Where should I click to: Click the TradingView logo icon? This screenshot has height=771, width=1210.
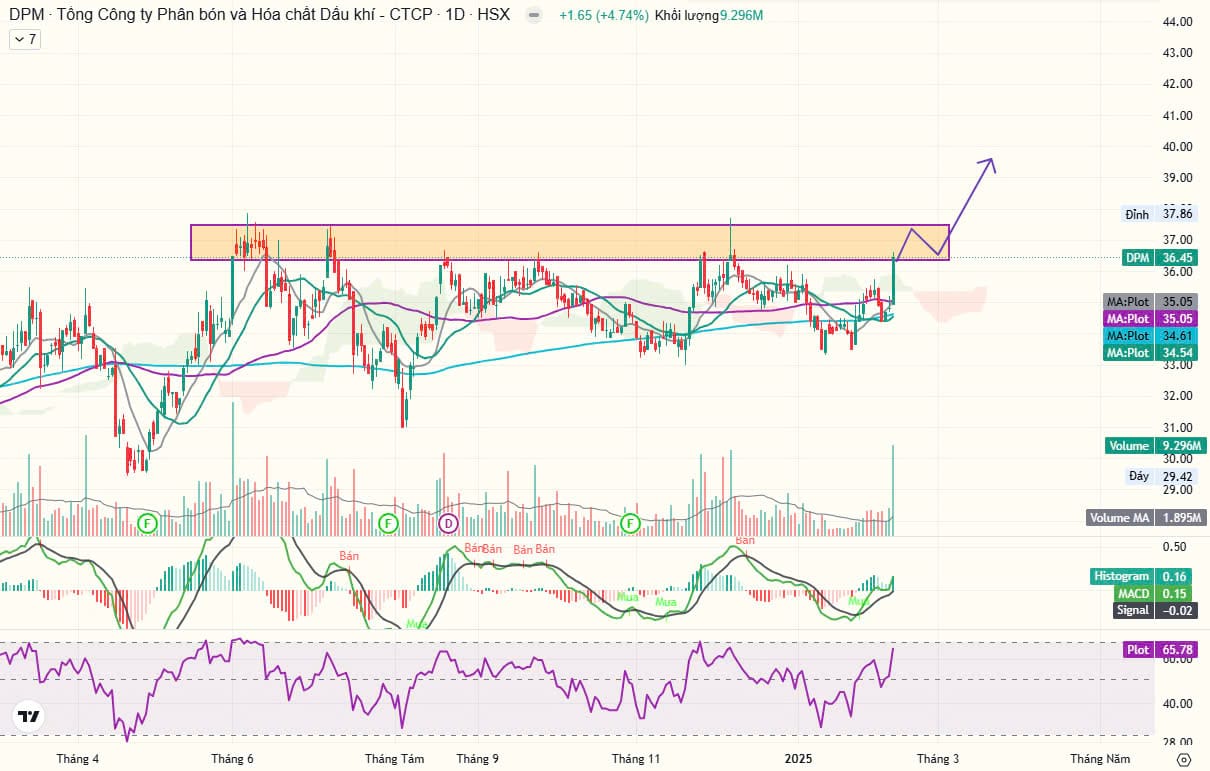(x=28, y=716)
